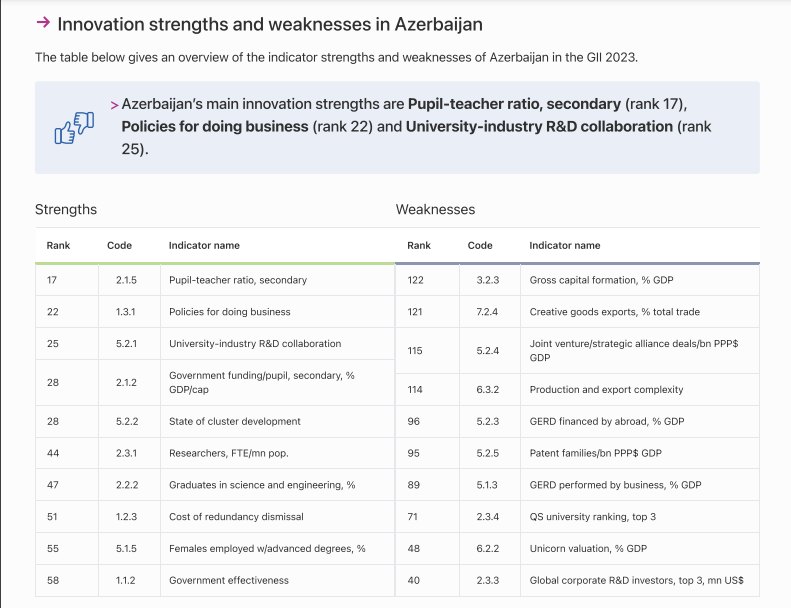Viewport: 791px width, 608px height.
Task: Click the Strengths table Code column header
Action: click(x=119, y=245)
